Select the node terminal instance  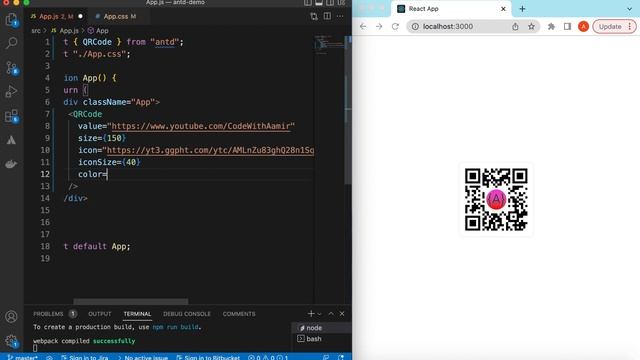[x=322, y=328]
